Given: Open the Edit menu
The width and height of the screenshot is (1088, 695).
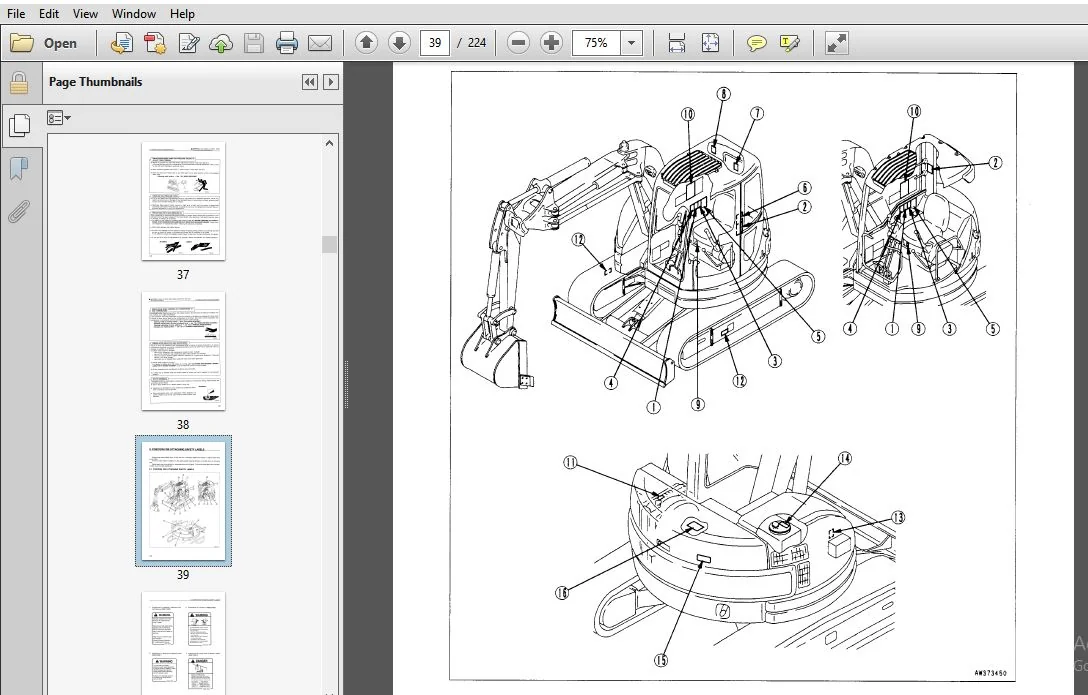Looking at the screenshot, I should (x=49, y=13).
